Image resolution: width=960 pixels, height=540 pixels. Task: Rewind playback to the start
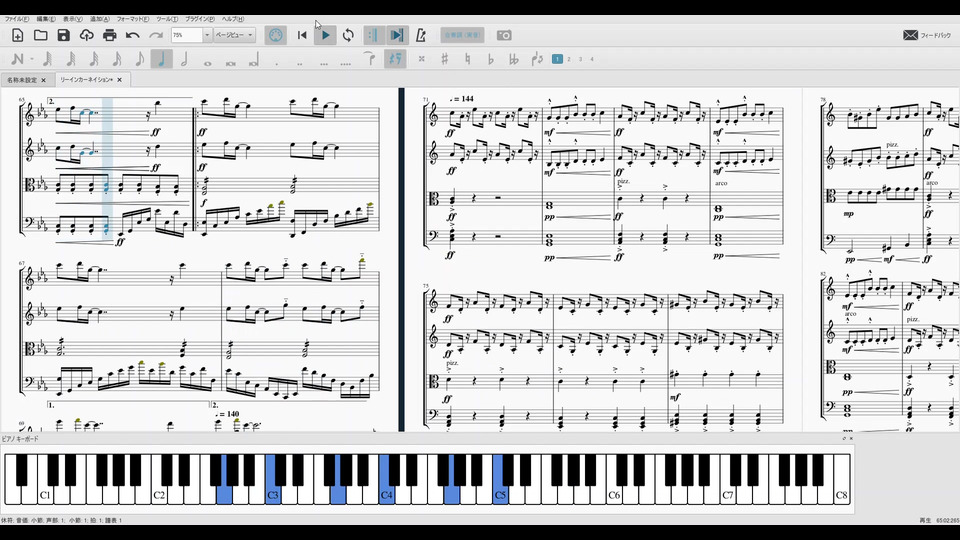point(302,35)
